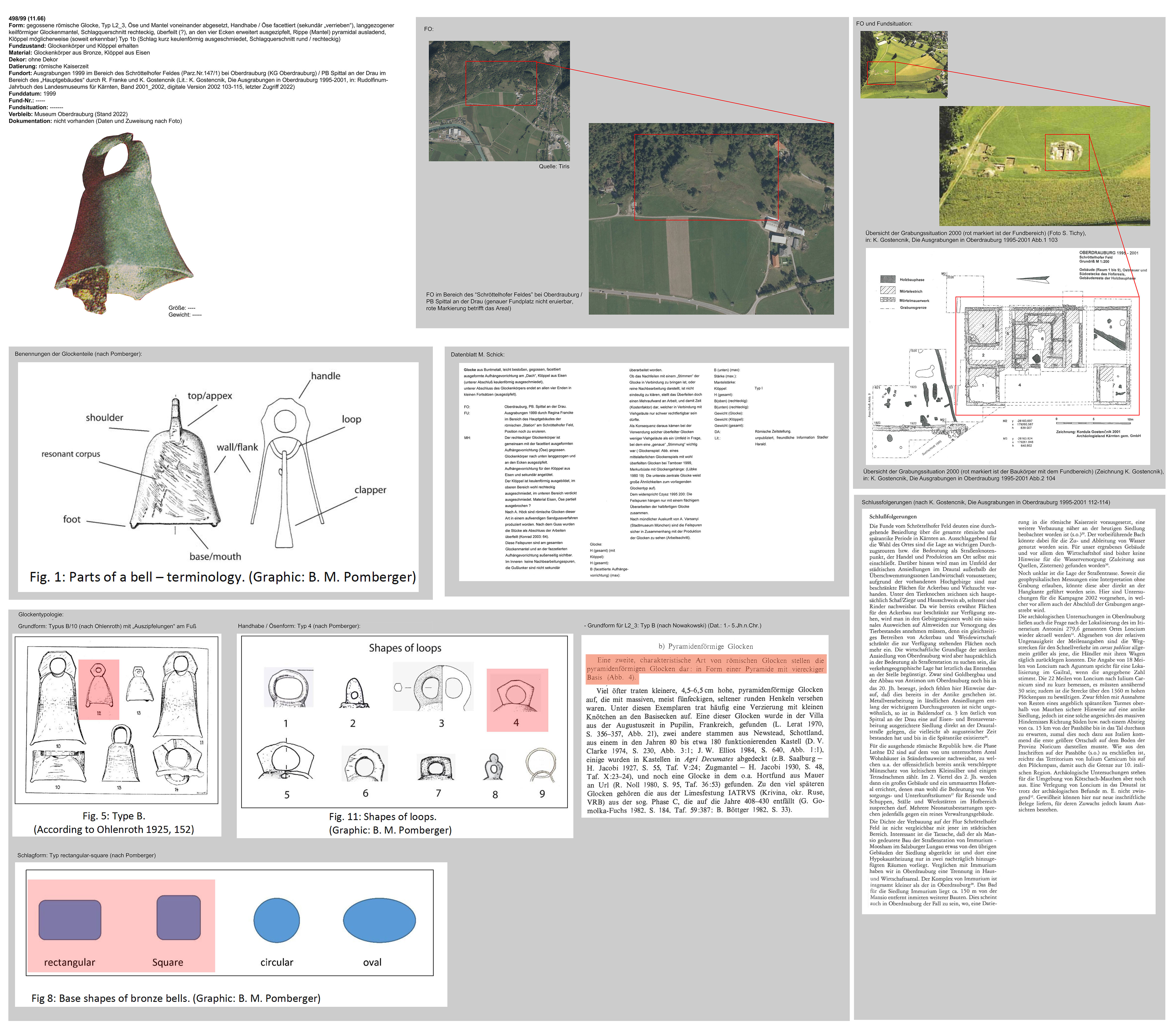
Task: Click the 'clapper' label in bell diagram
Action: (x=370, y=490)
